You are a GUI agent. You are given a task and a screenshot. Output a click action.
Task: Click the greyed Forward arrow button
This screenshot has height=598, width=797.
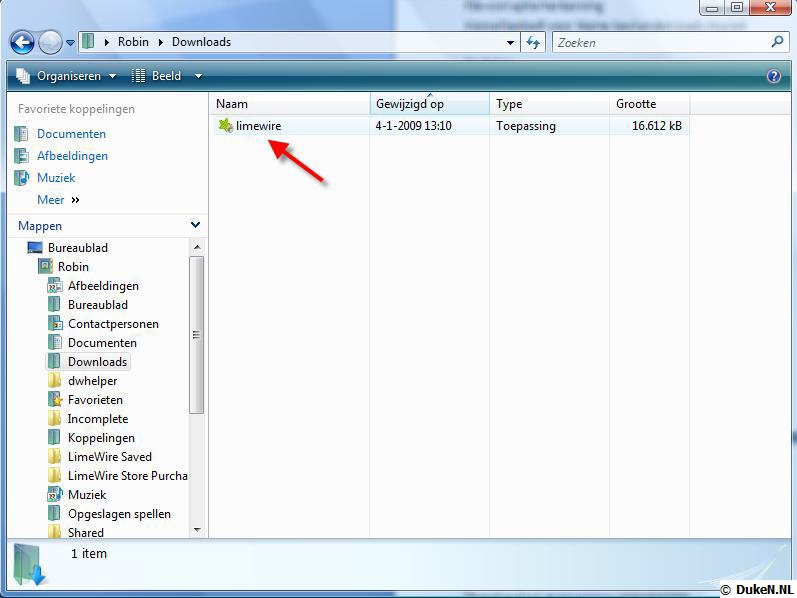tap(50, 43)
